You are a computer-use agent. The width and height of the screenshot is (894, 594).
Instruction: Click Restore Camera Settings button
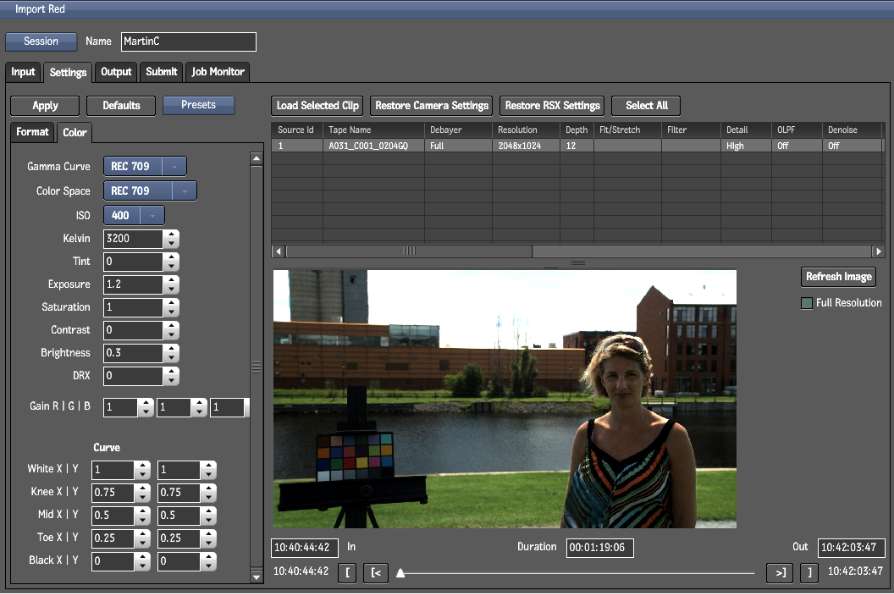431,105
